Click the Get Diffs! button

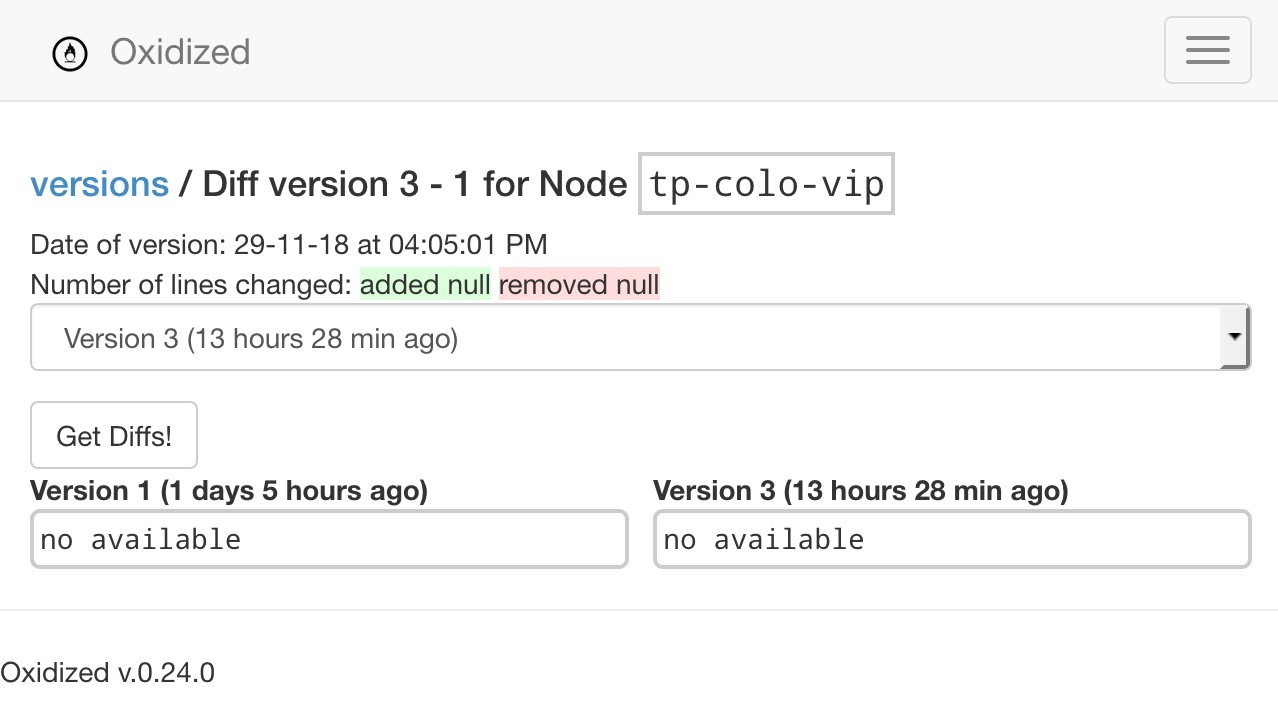point(113,435)
